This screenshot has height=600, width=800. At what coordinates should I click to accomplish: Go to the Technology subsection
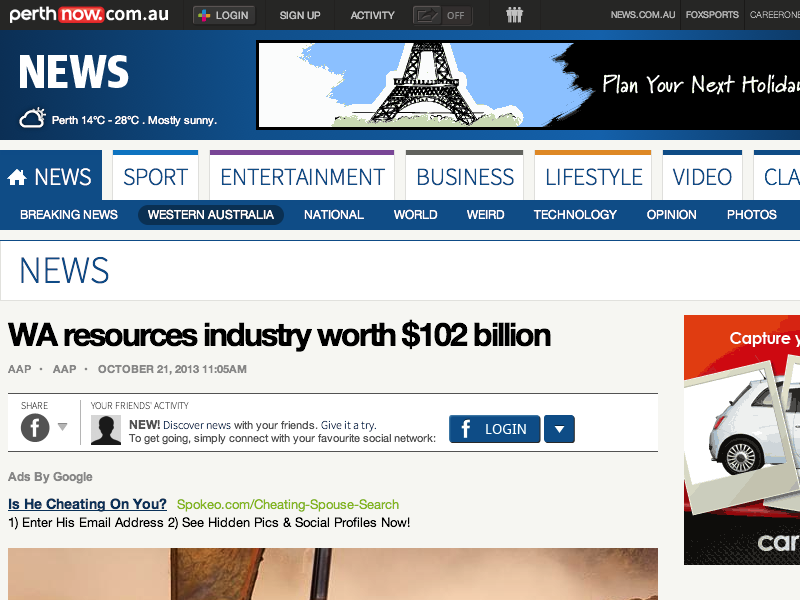[575, 215]
